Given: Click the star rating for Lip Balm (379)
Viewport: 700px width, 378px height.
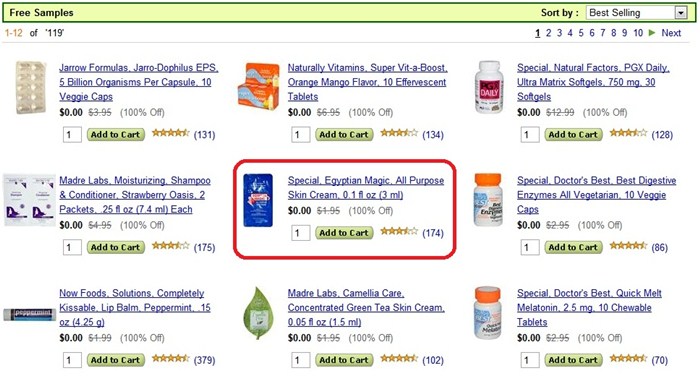Looking at the screenshot, I should 171,358.
